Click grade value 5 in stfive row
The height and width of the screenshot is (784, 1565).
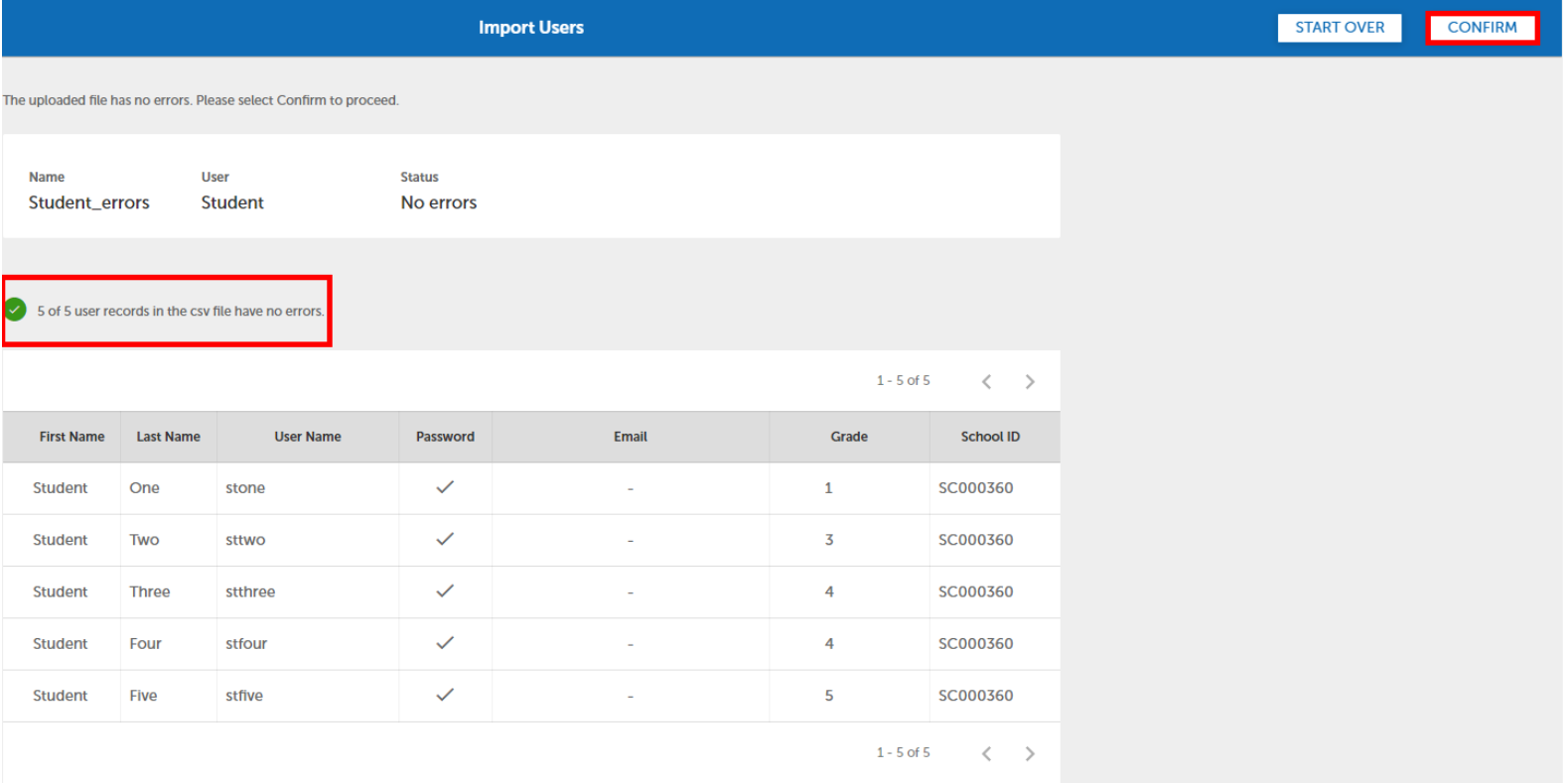pos(829,696)
